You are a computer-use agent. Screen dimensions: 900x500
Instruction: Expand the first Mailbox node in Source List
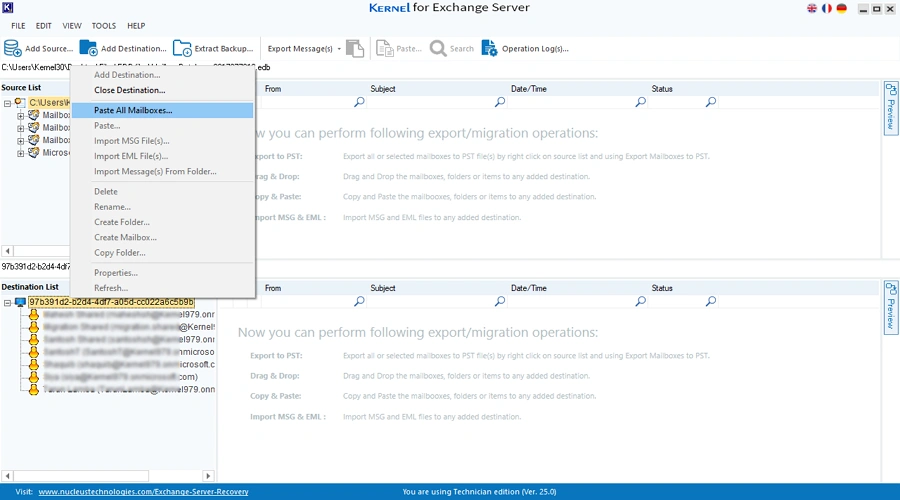[x=21, y=115]
